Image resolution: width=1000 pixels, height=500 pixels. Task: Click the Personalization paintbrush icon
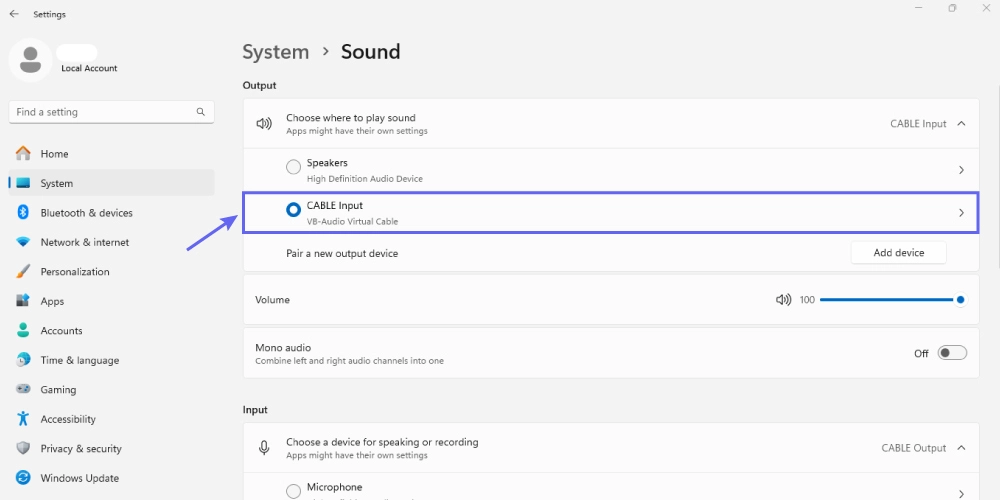pyautogui.click(x=23, y=272)
